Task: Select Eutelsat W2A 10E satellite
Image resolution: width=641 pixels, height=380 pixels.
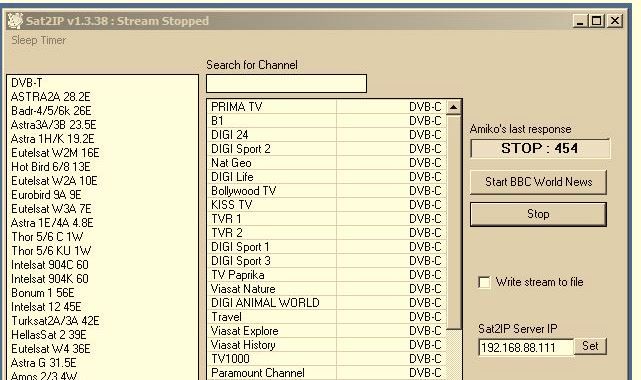Action: point(103,181)
